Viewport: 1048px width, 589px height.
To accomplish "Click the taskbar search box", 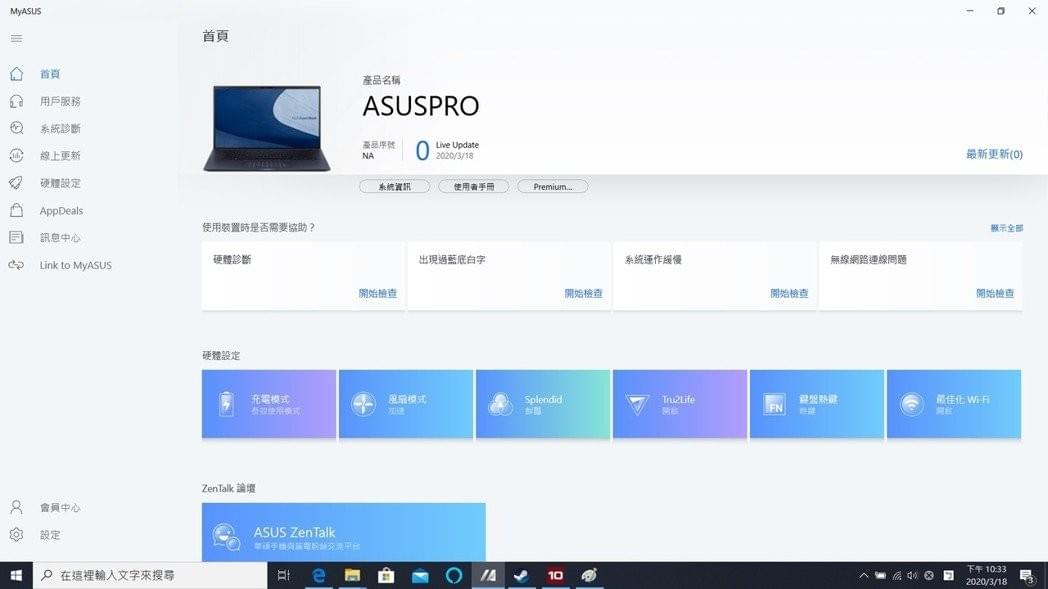I will coord(150,575).
